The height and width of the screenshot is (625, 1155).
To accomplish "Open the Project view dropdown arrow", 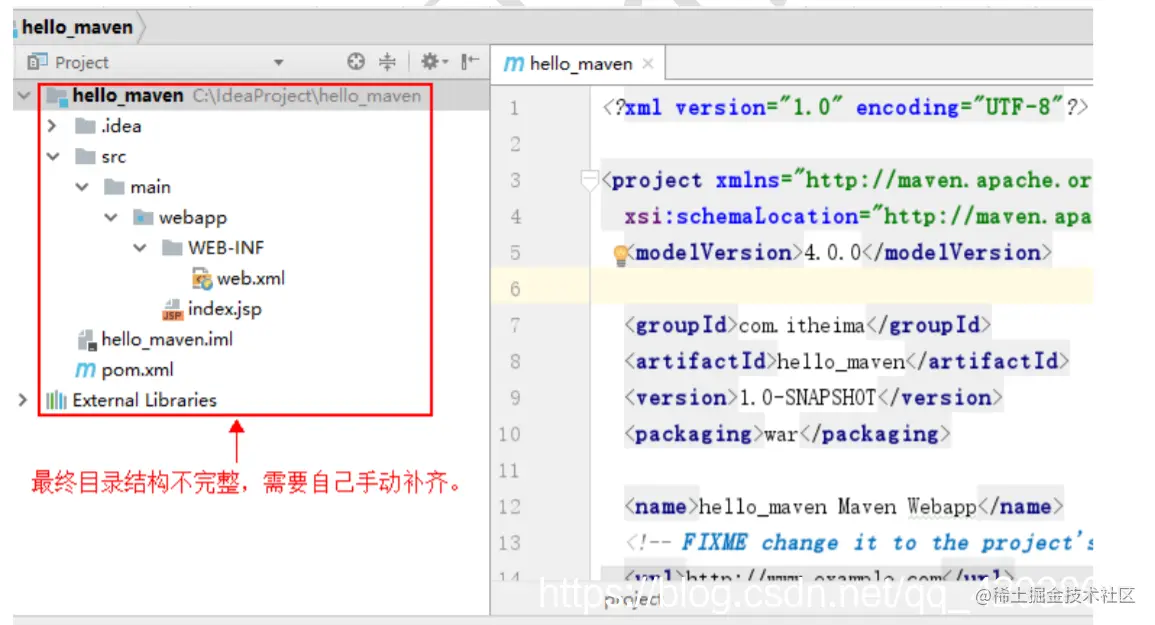I will (x=278, y=63).
